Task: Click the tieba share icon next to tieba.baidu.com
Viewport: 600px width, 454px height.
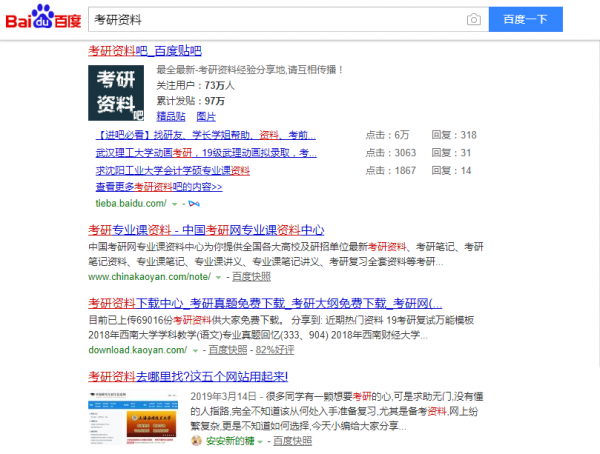Action: pos(194,204)
